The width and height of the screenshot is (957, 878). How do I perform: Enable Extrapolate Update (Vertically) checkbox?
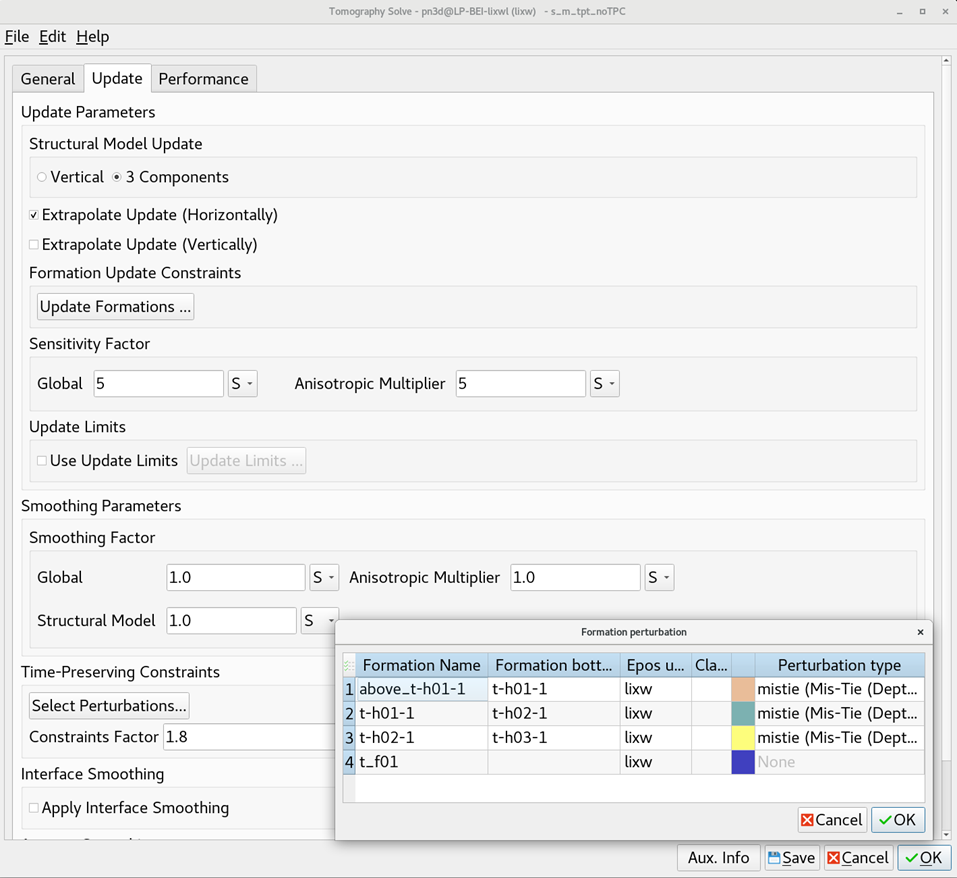click(34, 245)
